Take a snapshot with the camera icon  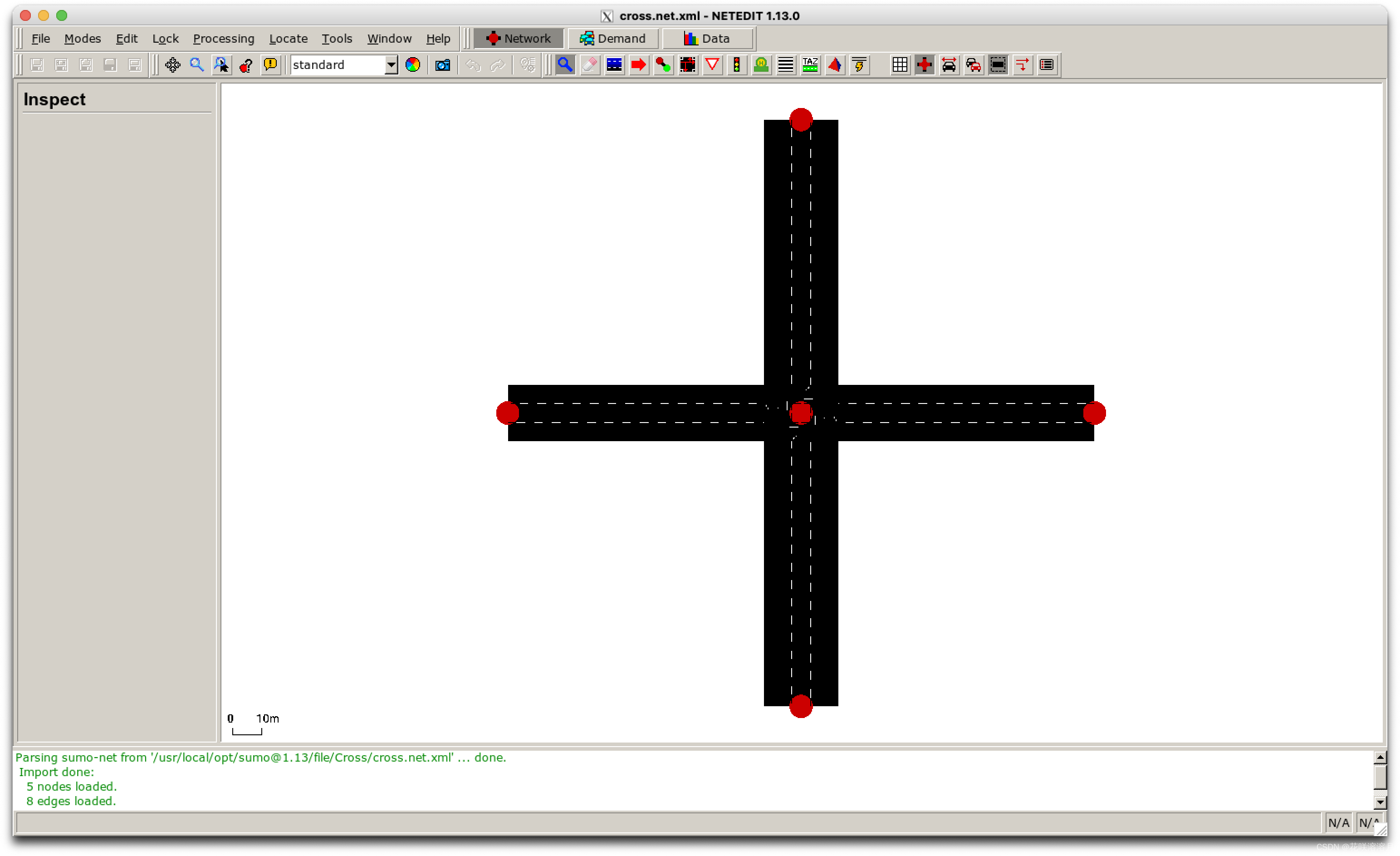pyautogui.click(x=443, y=65)
